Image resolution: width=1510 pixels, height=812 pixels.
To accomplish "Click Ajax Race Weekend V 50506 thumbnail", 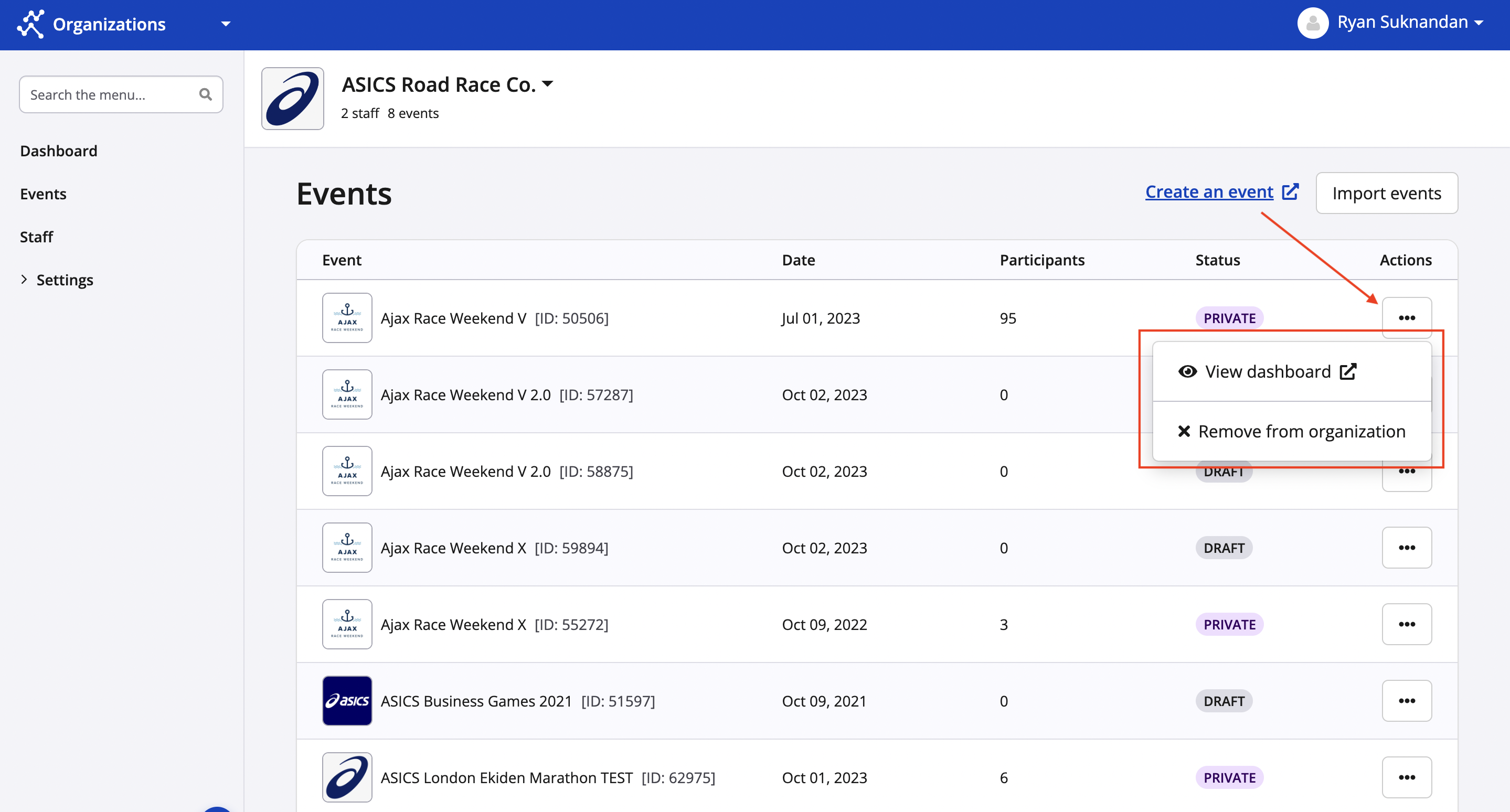I will coord(347,317).
